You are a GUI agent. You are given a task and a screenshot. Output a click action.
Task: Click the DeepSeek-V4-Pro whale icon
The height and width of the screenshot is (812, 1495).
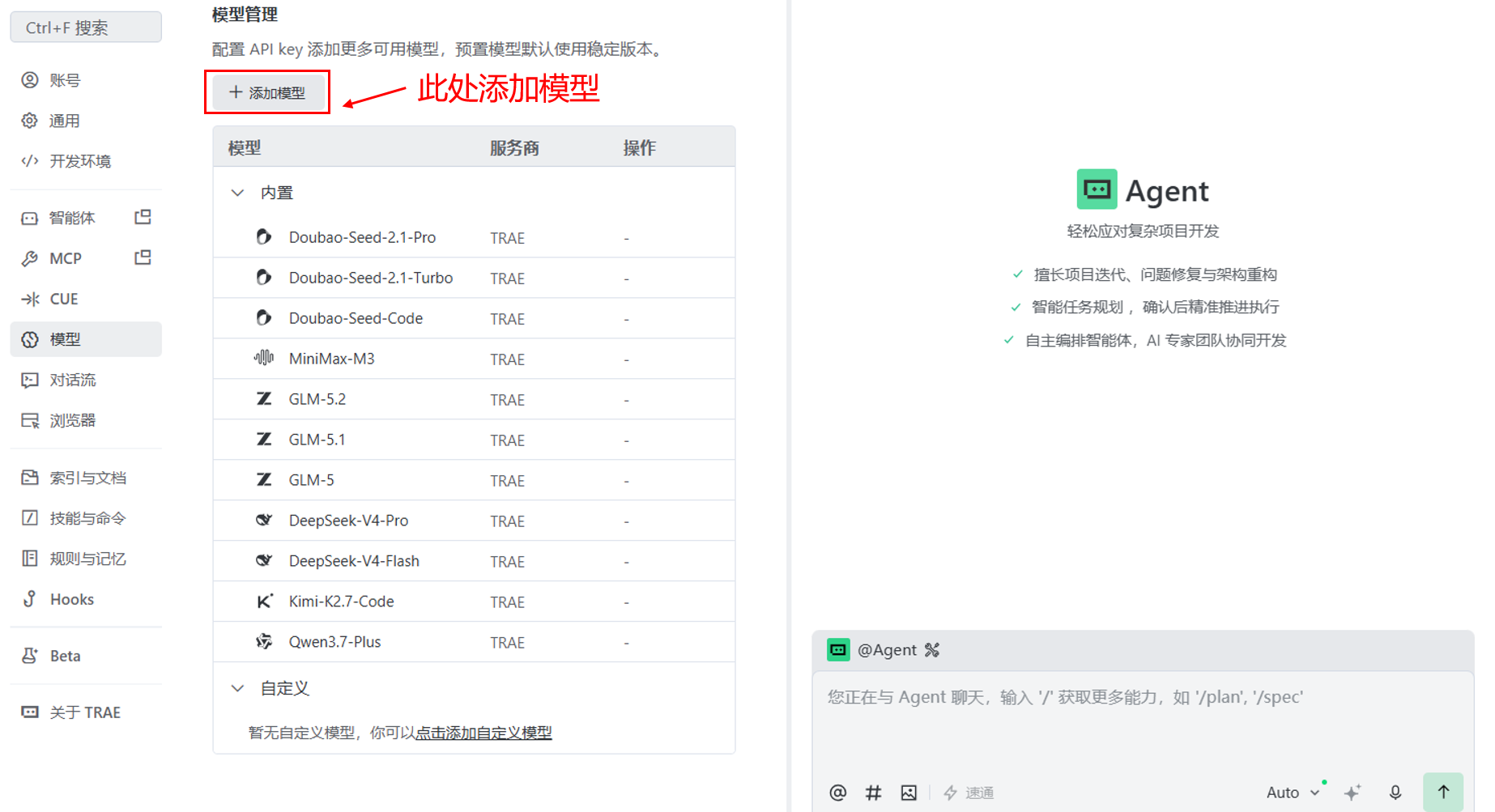pyautogui.click(x=264, y=520)
